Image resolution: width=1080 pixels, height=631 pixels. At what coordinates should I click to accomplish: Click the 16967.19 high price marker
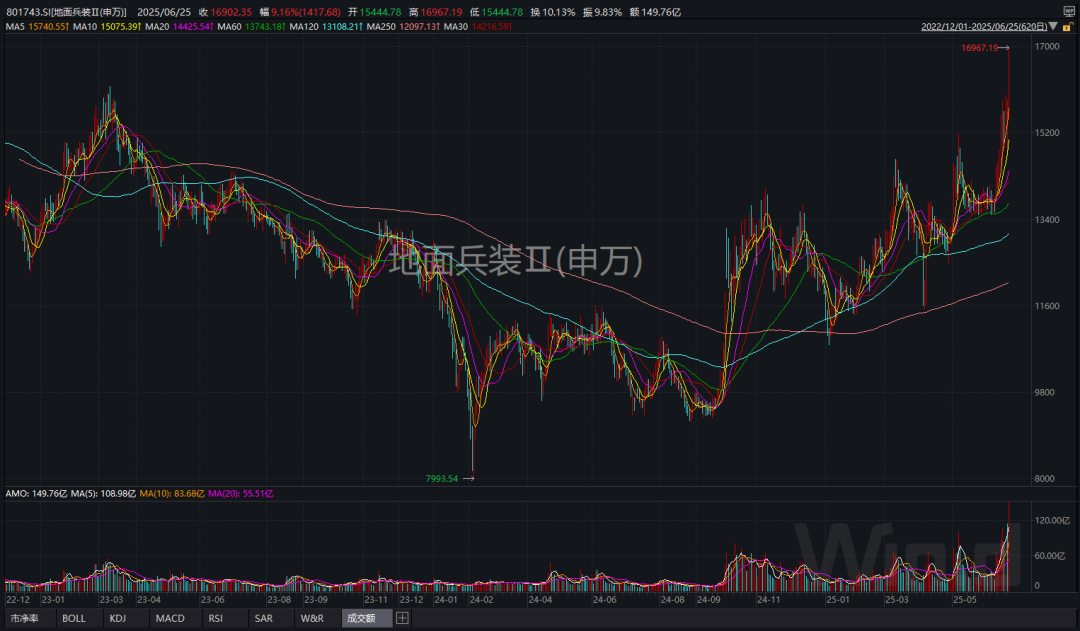click(979, 48)
